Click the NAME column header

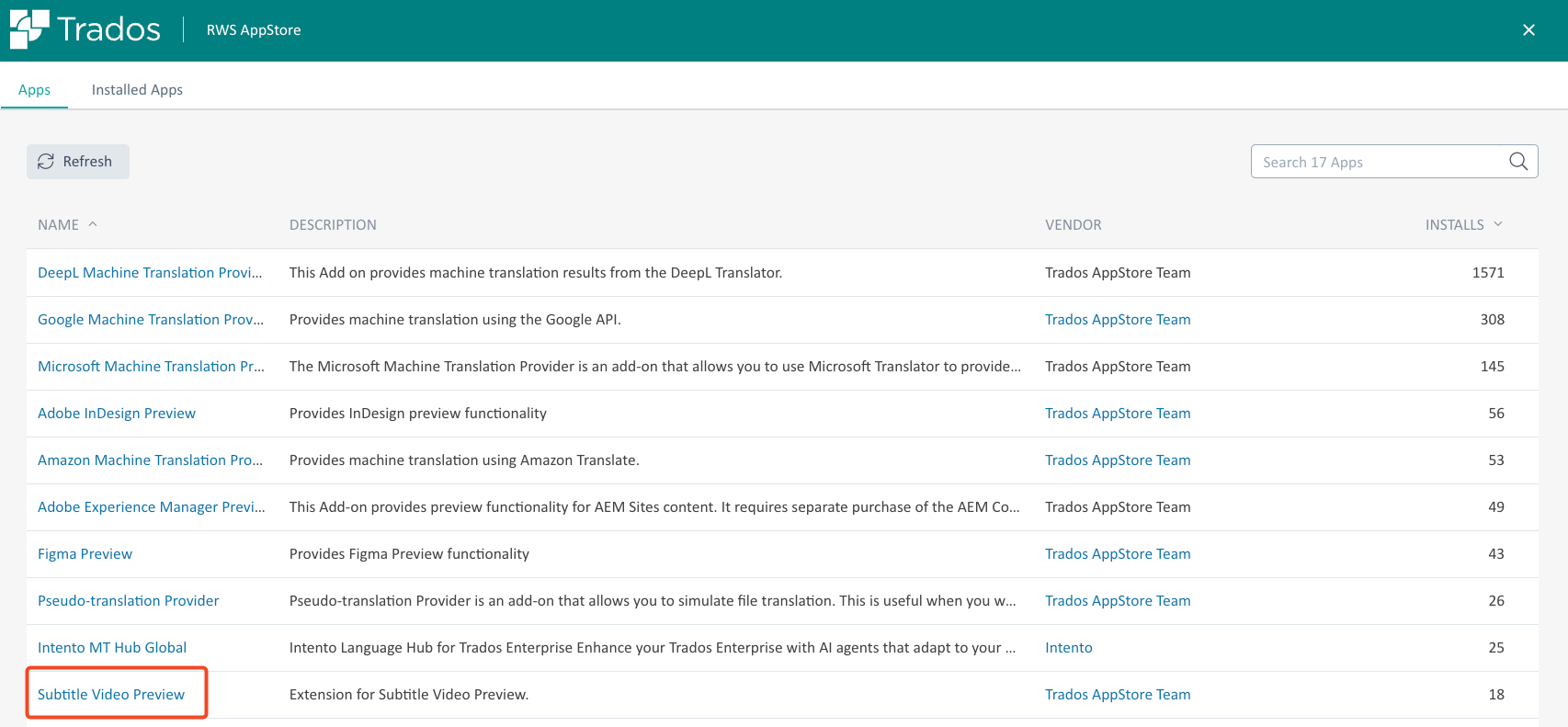click(58, 224)
